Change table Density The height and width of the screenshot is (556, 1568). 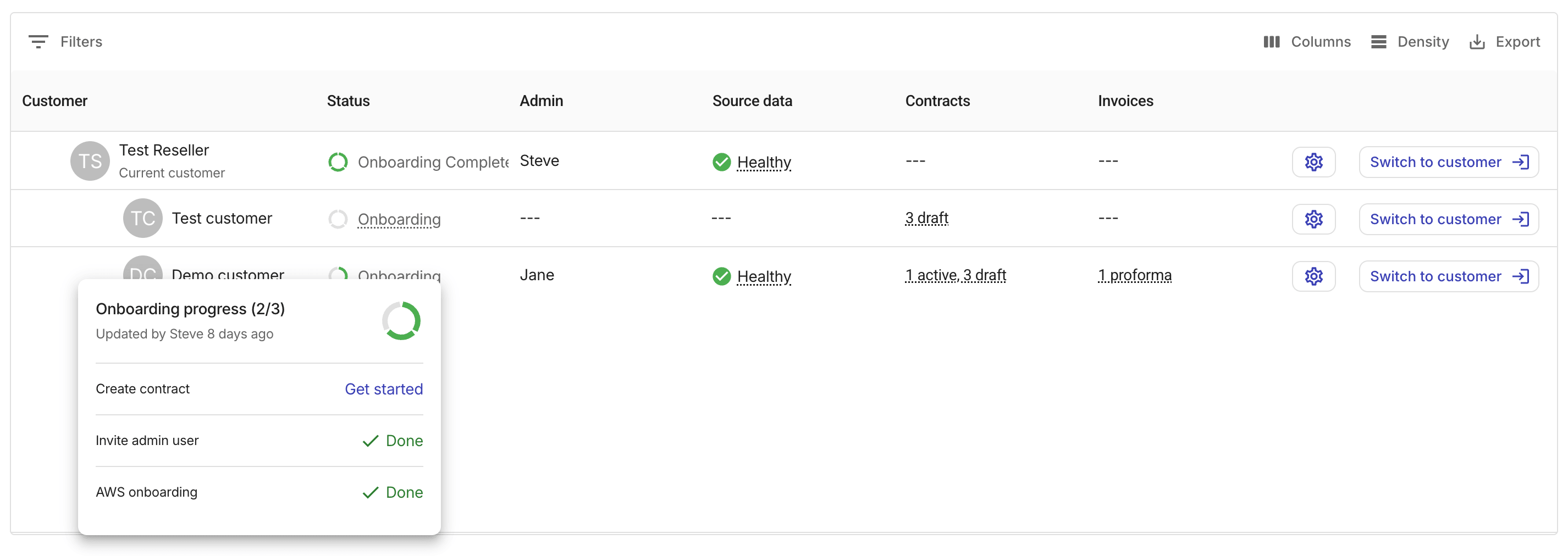pyautogui.click(x=1410, y=41)
